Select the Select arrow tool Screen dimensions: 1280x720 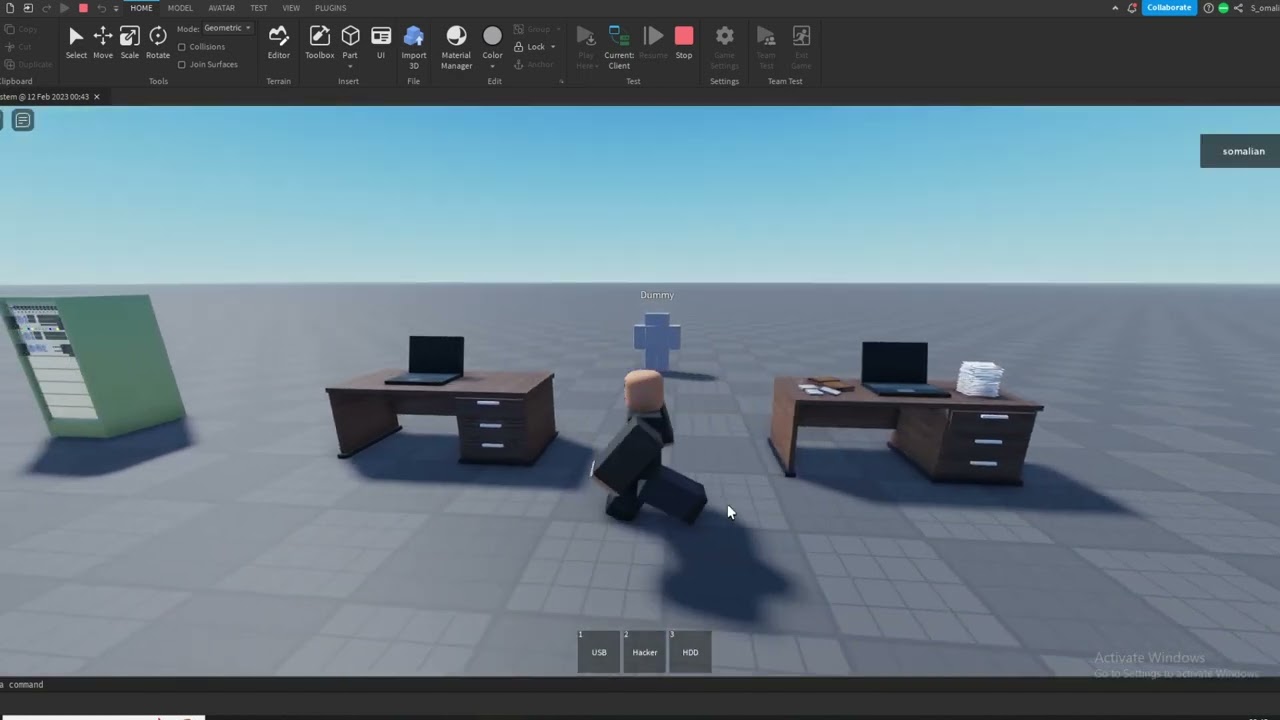coord(76,42)
